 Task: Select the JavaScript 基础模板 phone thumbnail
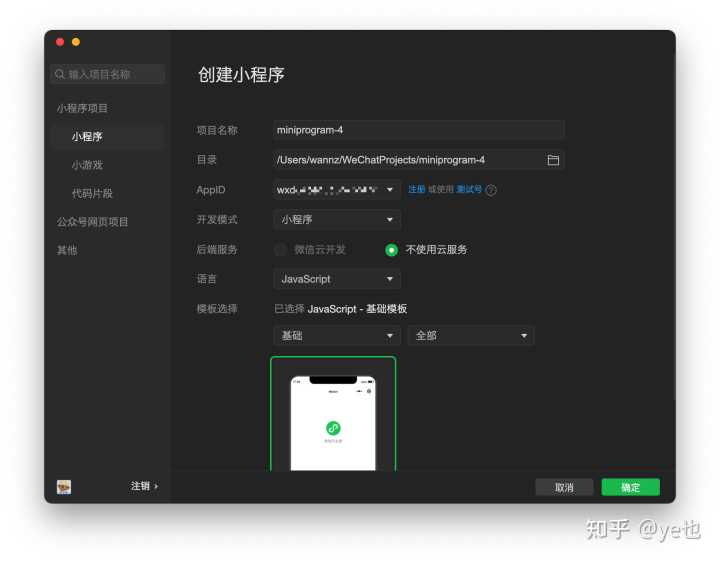333,414
